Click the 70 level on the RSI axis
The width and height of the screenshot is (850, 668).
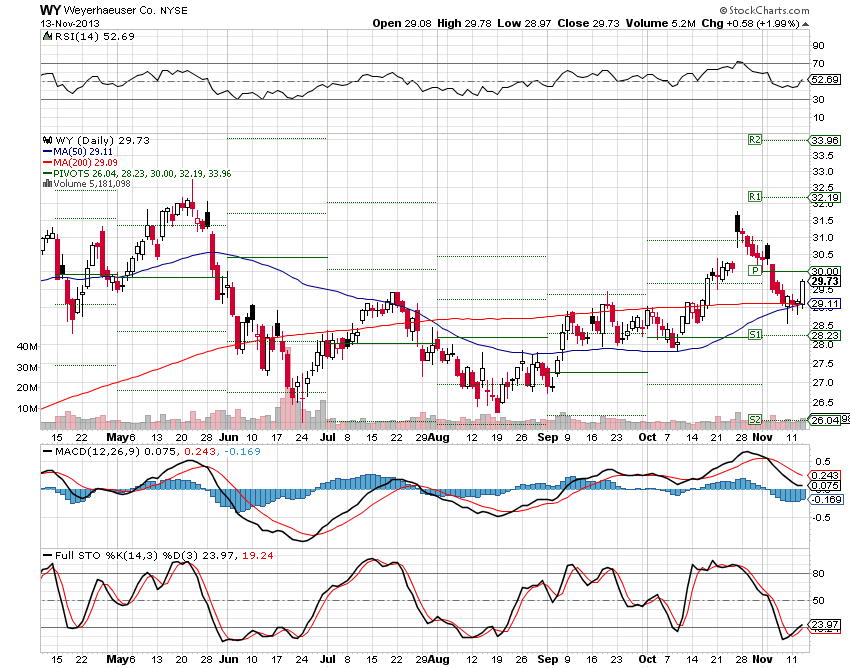point(818,64)
